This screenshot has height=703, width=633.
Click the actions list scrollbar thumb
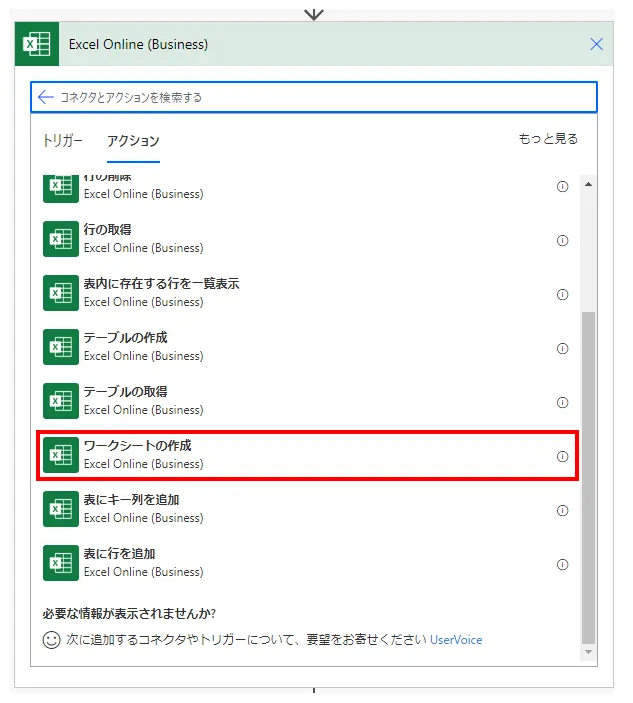[589, 478]
